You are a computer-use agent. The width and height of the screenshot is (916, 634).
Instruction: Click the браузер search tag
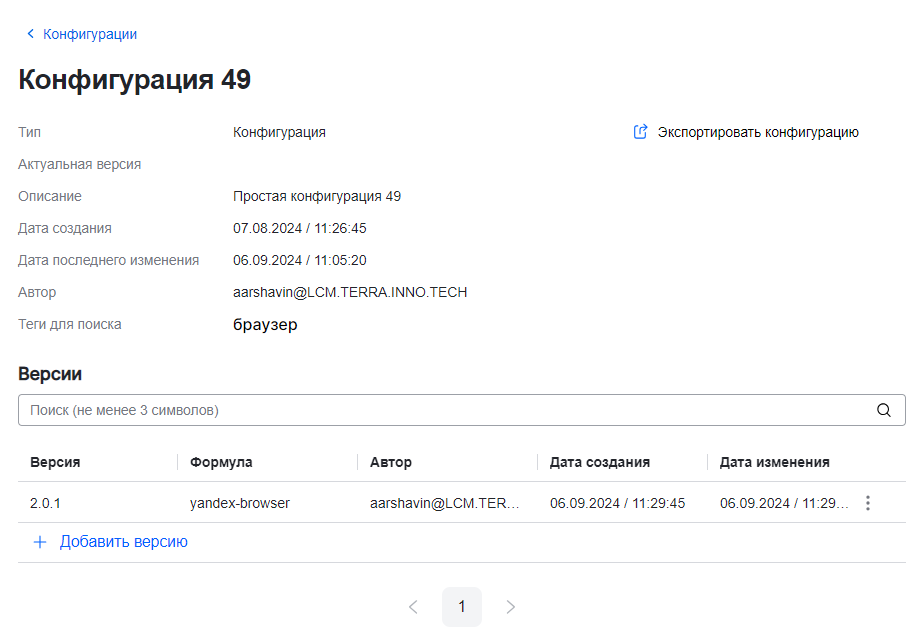(x=265, y=325)
